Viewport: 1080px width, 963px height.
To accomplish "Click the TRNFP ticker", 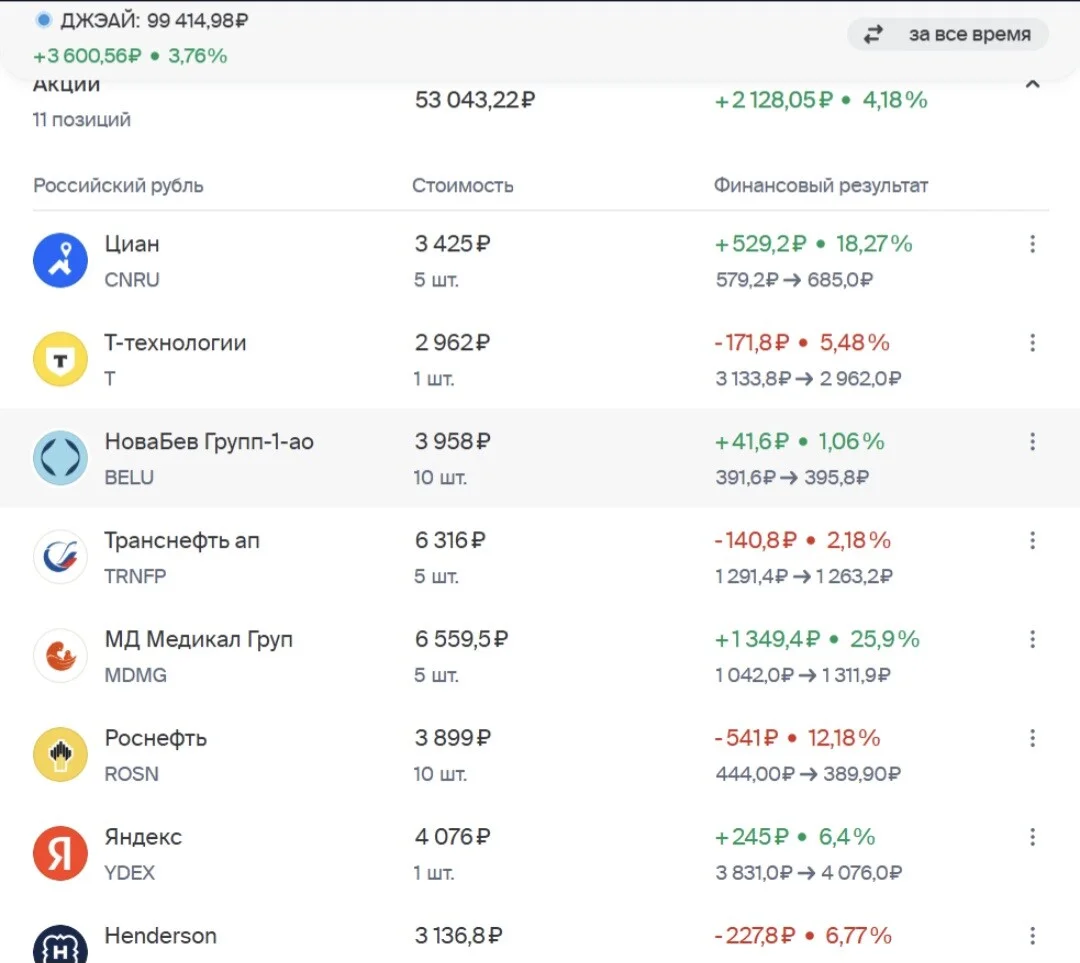I will (135, 576).
